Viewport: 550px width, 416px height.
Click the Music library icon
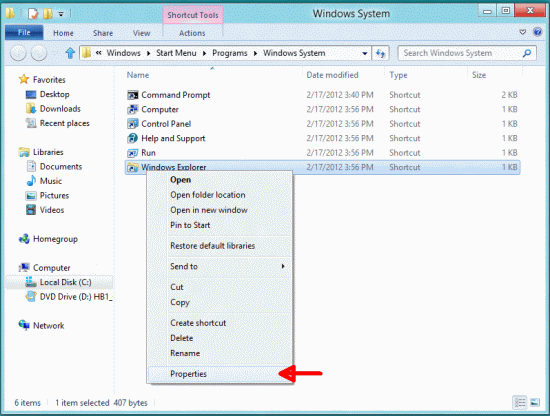pos(31,181)
